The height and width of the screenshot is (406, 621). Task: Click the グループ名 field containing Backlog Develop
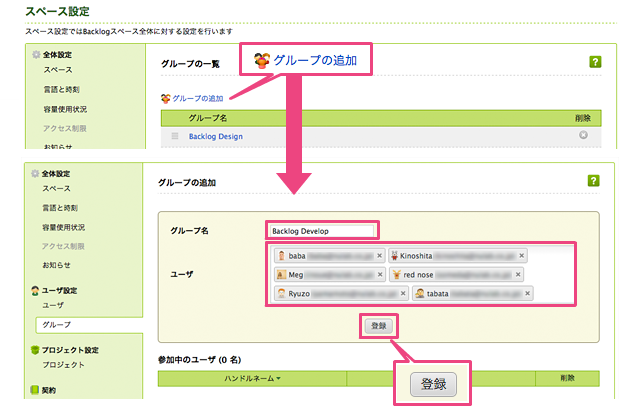tap(322, 231)
